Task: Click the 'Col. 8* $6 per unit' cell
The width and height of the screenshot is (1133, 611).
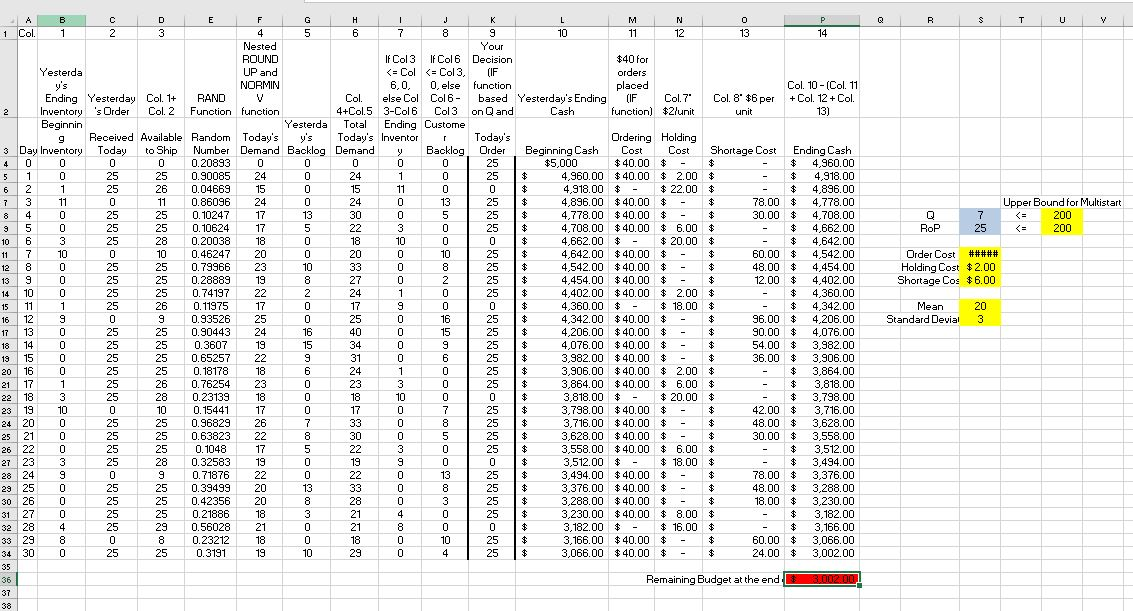Action: pos(744,79)
